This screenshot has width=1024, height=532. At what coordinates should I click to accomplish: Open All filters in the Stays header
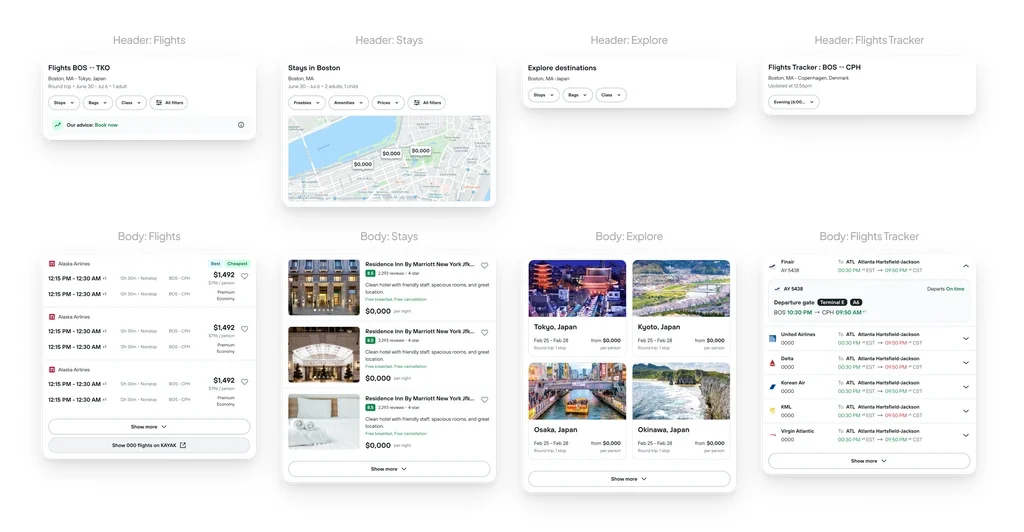pos(426,102)
